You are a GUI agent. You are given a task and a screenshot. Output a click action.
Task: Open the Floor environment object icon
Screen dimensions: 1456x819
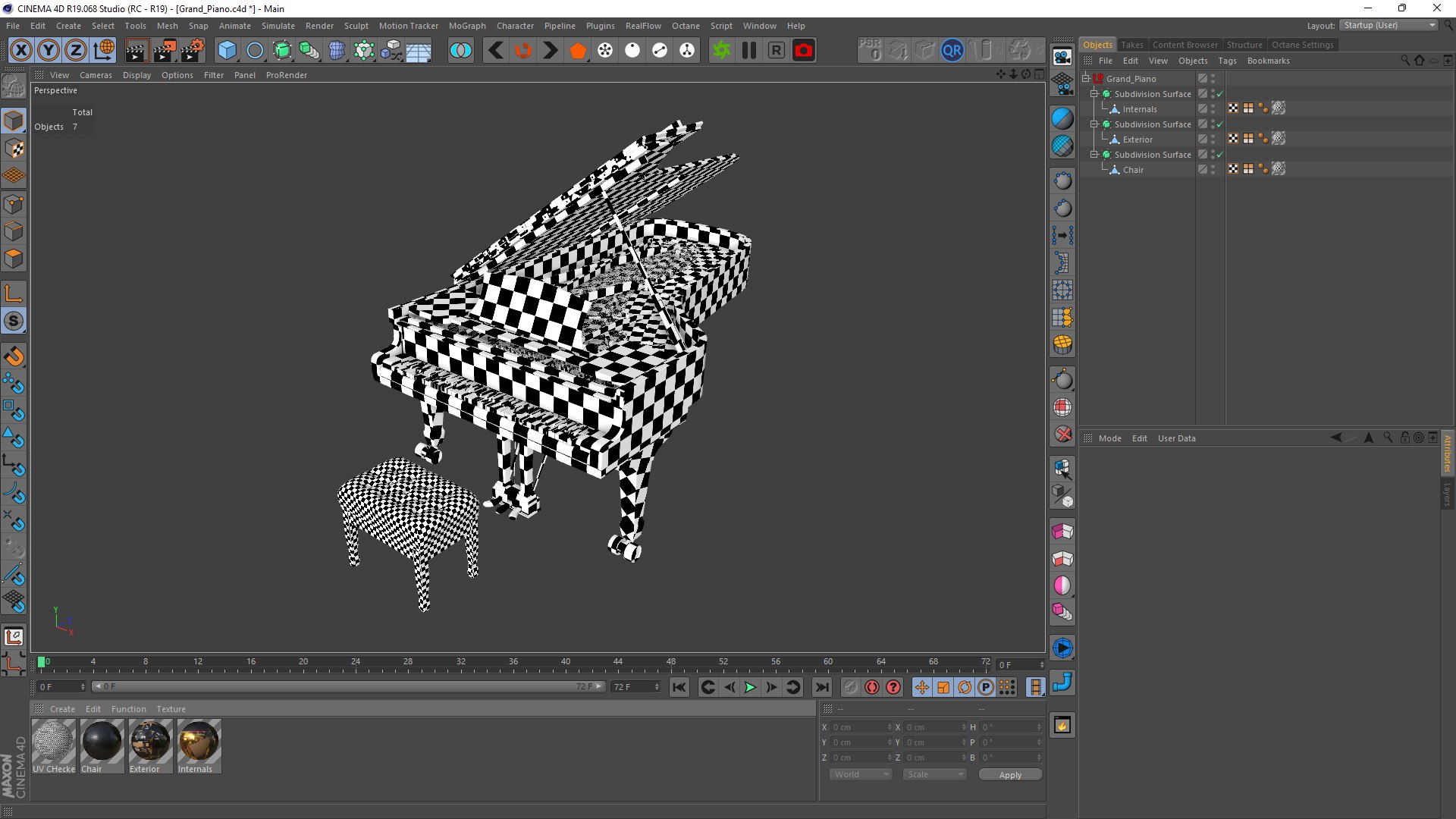(x=419, y=51)
